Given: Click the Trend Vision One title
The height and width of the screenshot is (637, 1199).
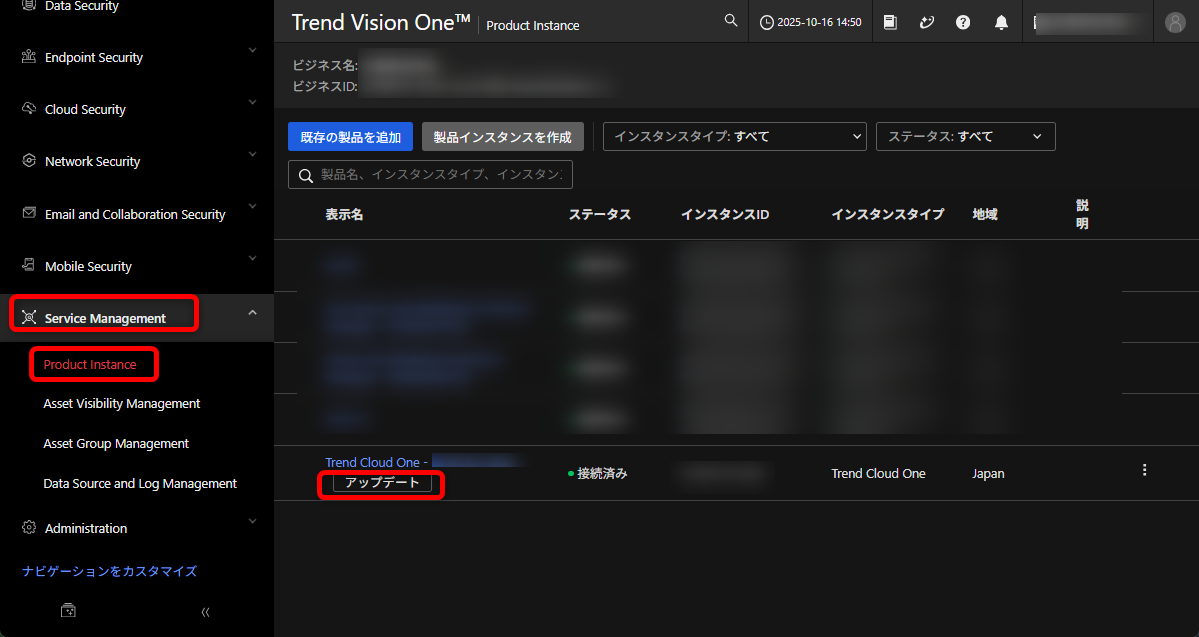Looking at the screenshot, I should 381,22.
